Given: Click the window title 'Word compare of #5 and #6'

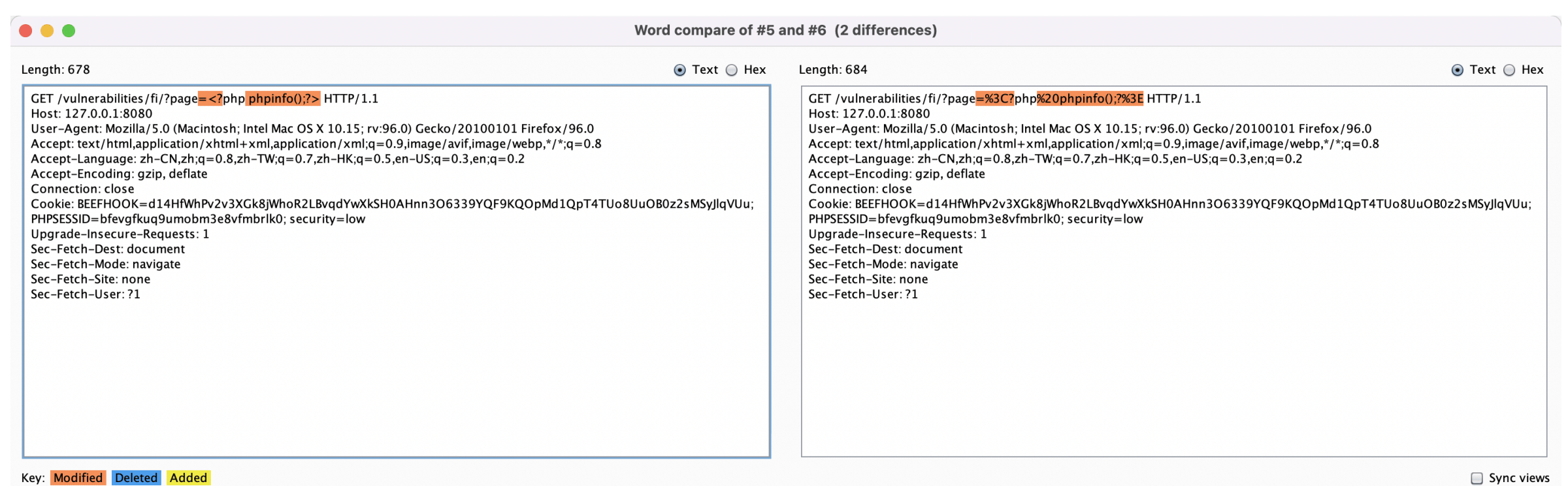Looking at the screenshot, I should pos(730,30).
